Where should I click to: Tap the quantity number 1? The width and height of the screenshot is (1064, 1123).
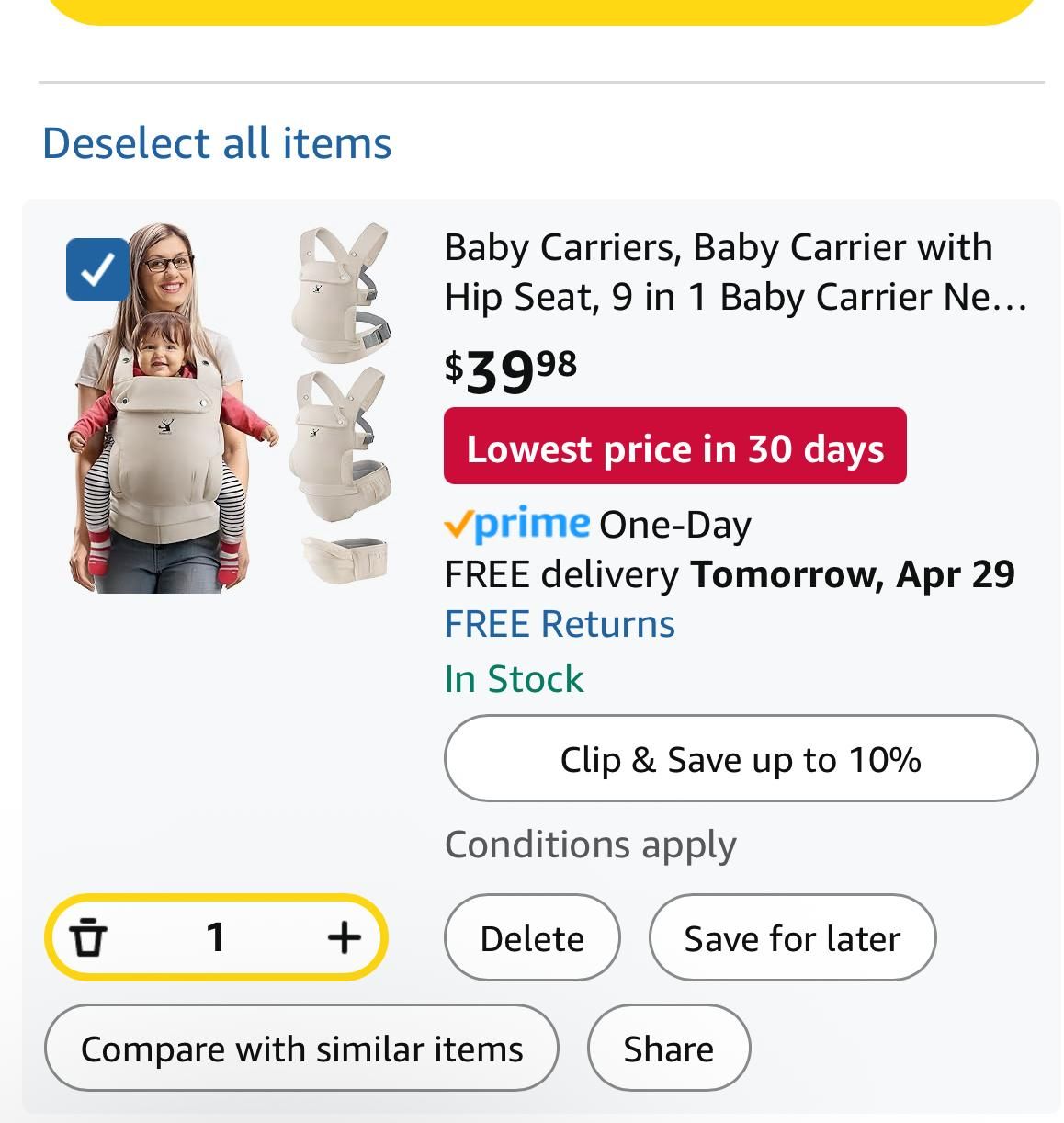point(216,937)
